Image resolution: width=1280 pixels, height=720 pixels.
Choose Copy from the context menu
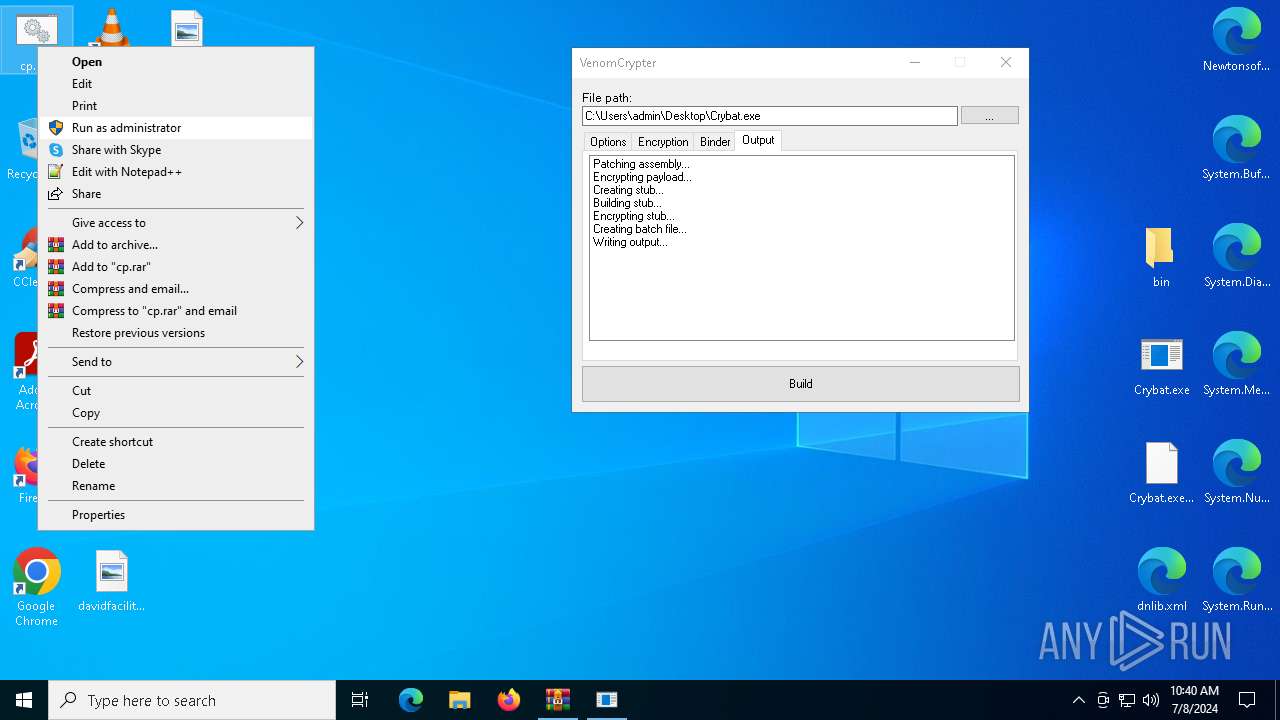(176, 413)
